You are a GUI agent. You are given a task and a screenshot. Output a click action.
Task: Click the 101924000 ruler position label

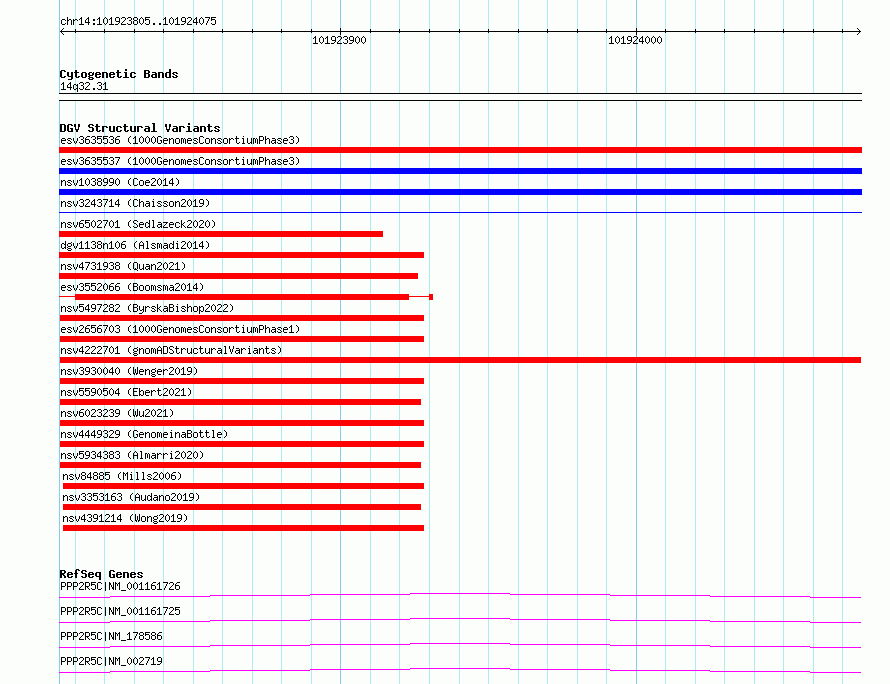(x=635, y=40)
